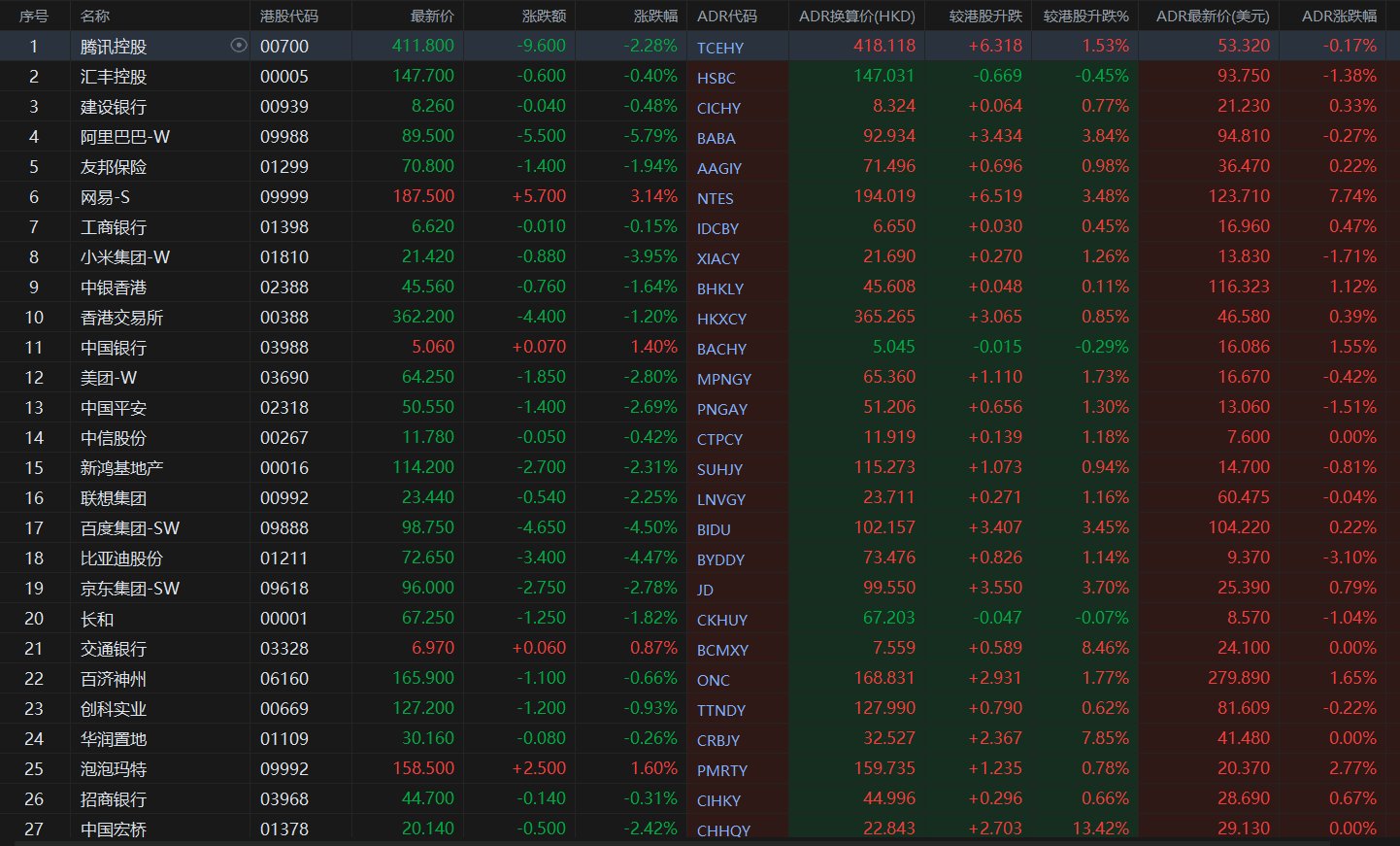The width and height of the screenshot is (1400, 846).
Task: Select the 网易-S stock name
Action: [105, 197]
